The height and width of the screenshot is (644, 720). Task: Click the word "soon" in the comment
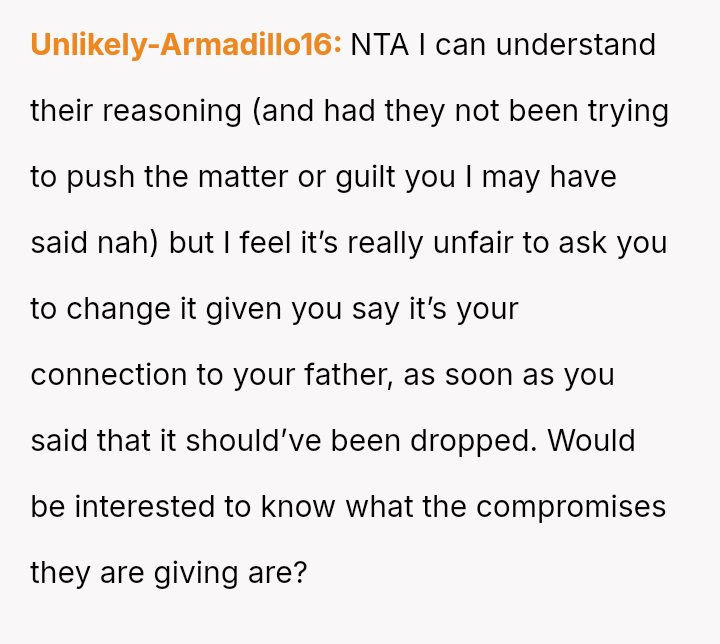pos(498,375)
